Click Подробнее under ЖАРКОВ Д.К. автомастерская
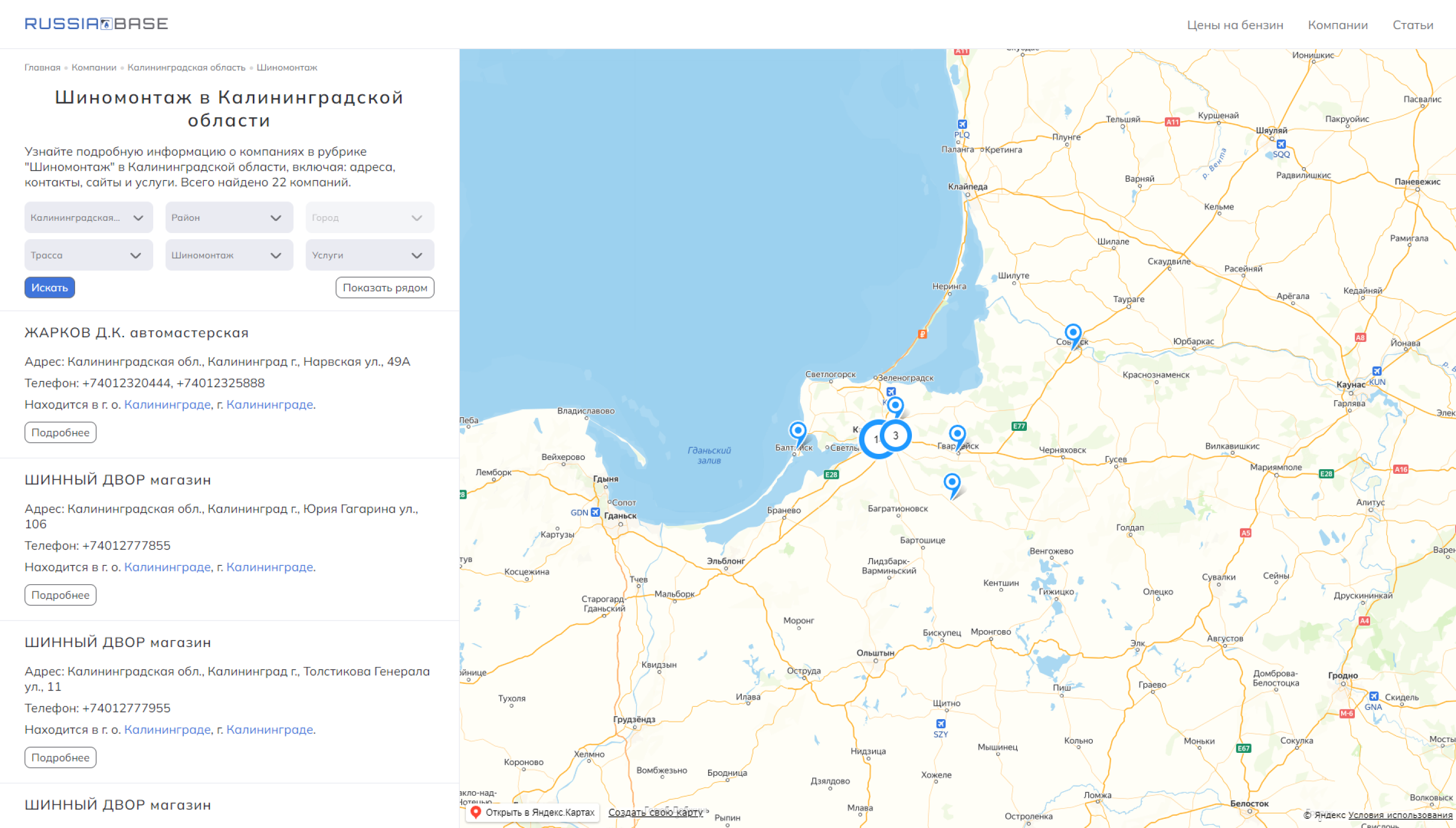This screenshot has width=1456, height=828. (x=60, y=433)
